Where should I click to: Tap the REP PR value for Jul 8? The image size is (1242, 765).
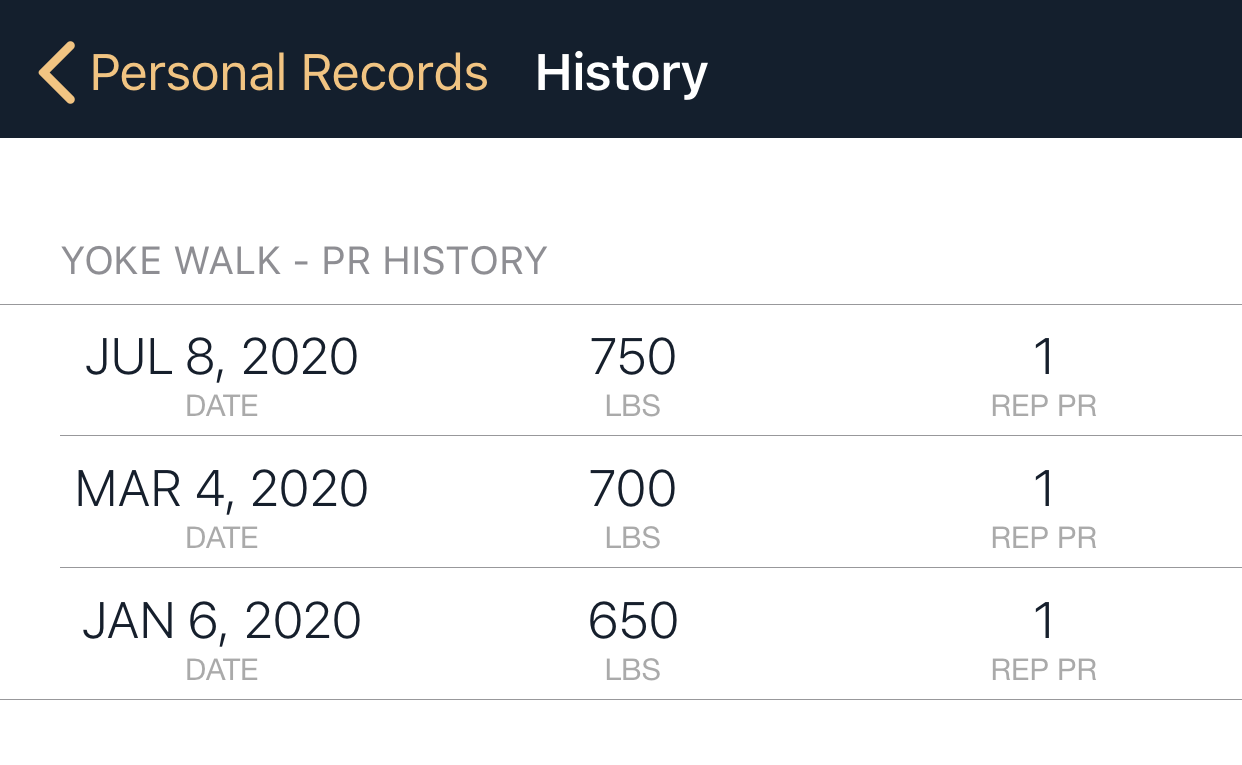1044,356
